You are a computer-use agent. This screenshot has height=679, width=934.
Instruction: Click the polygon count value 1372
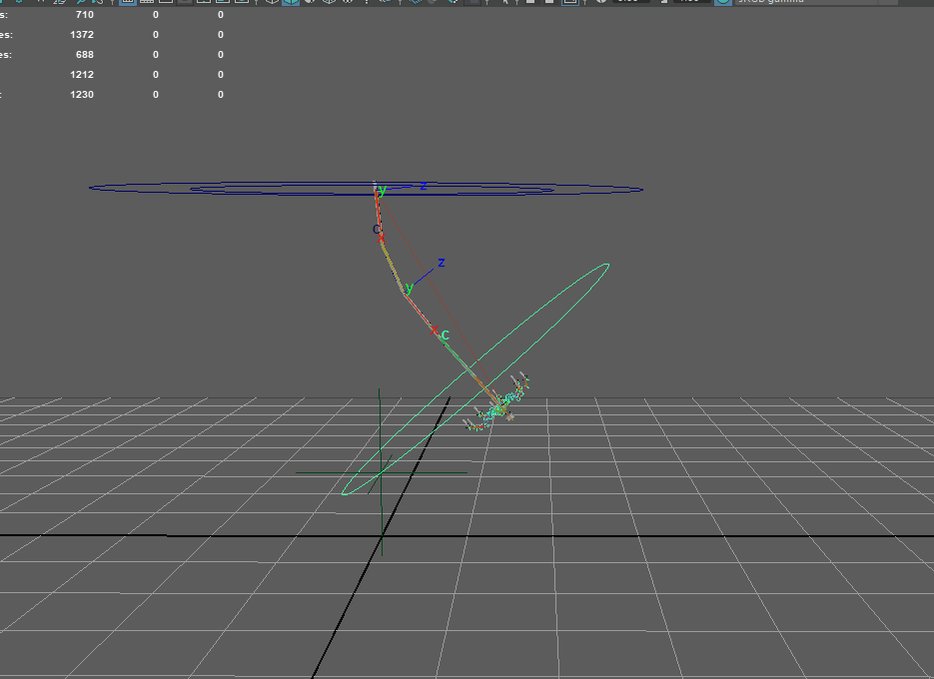(x=82, y=35)
